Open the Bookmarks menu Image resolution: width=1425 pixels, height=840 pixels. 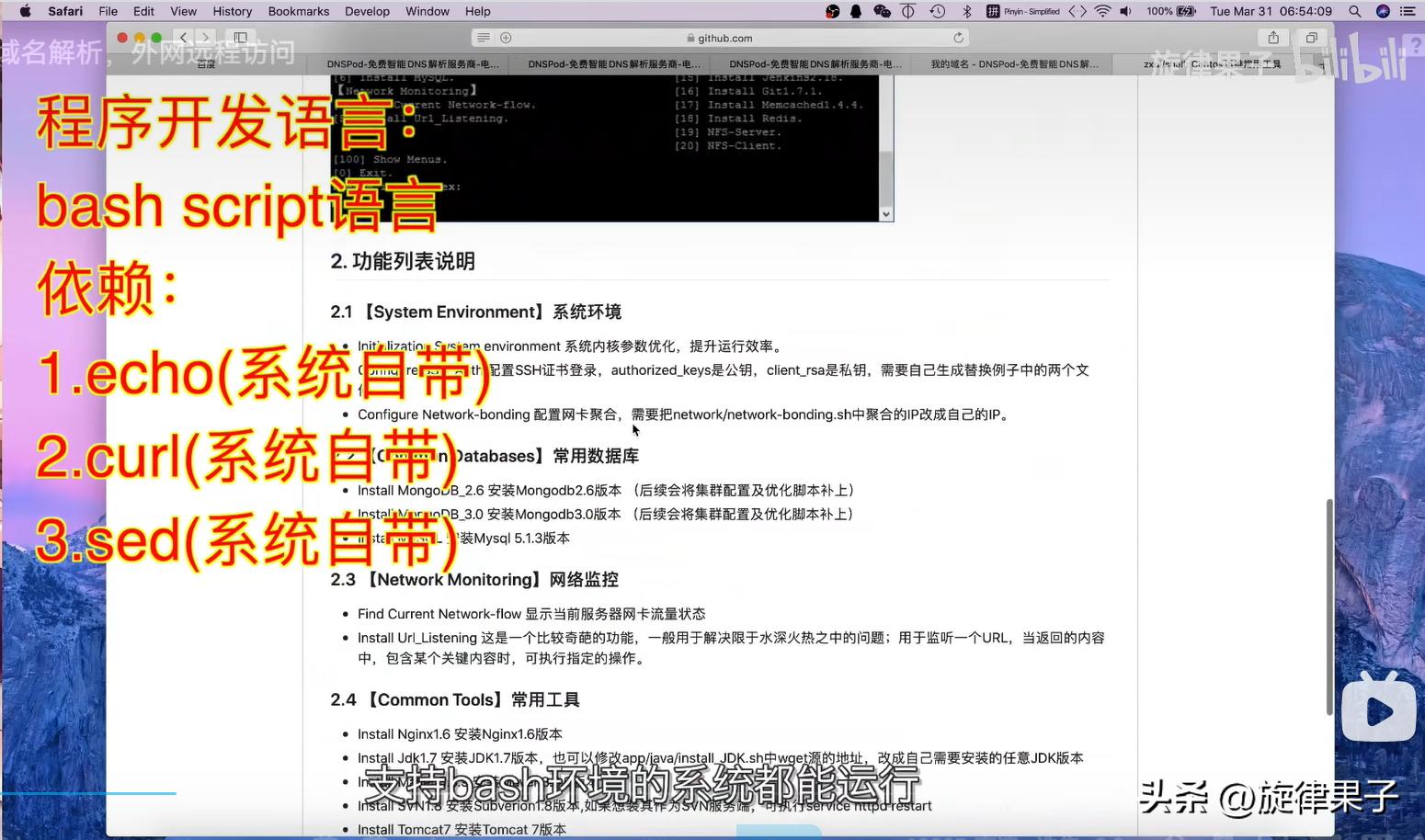tap(299, 11)
